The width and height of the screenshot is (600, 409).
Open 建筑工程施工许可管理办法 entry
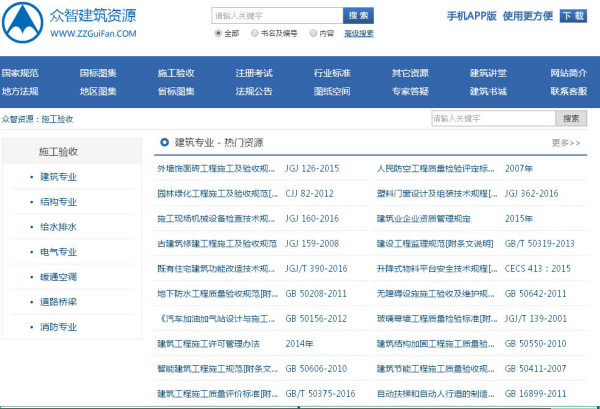point(209,344)
